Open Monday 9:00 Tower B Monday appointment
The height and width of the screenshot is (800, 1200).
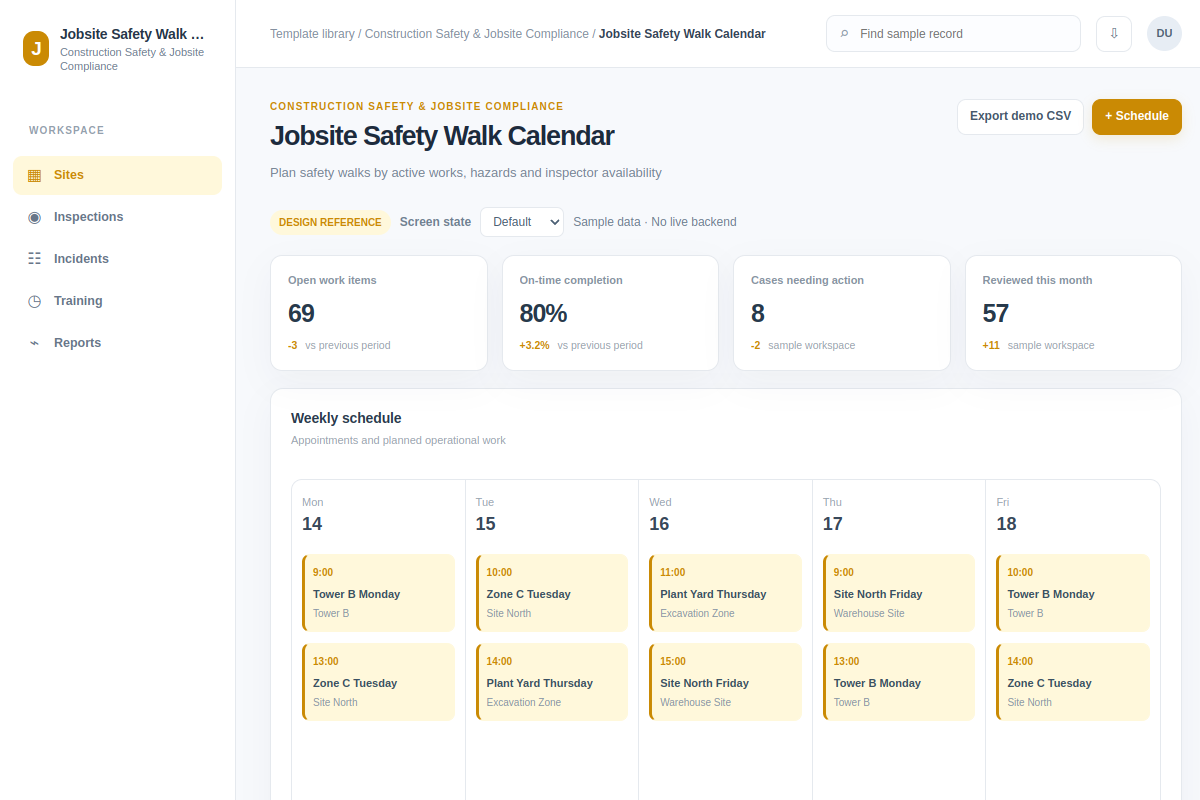point(378,593)
